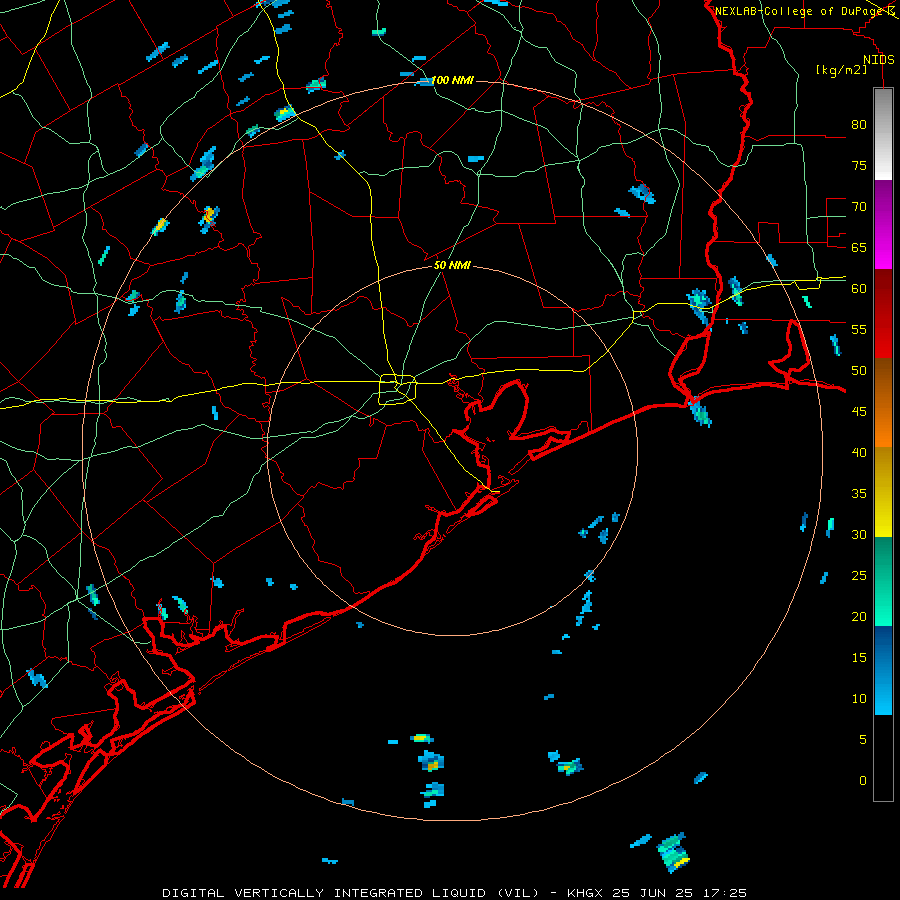Pick the black bottom segment of the color bar
900x900 pixels.
point(883,757)
